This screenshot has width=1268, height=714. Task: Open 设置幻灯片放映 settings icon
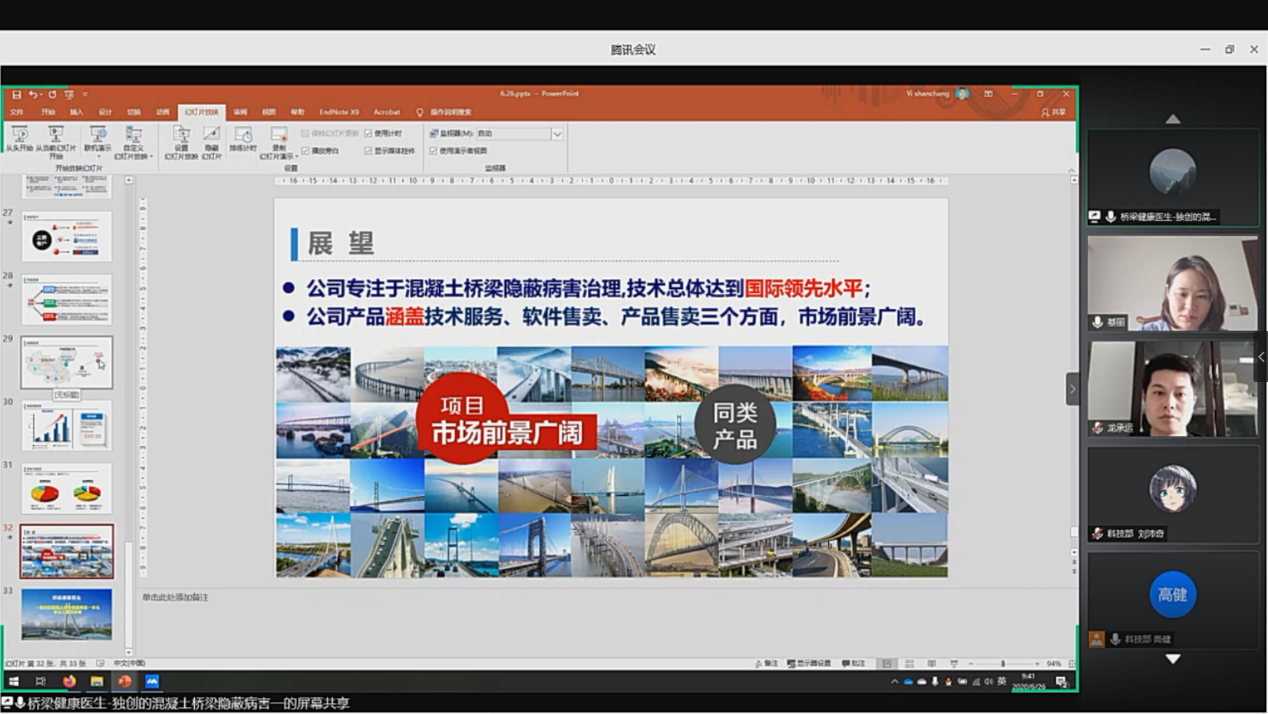[x=181, y=135]
